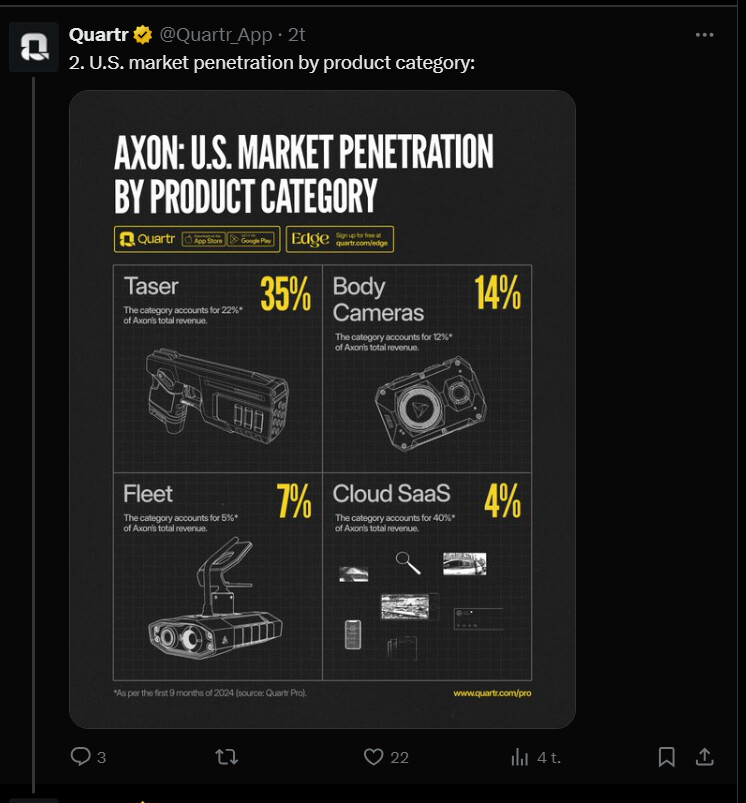Share the post via share icon
746x803 pixels.
tap(704, 757)
